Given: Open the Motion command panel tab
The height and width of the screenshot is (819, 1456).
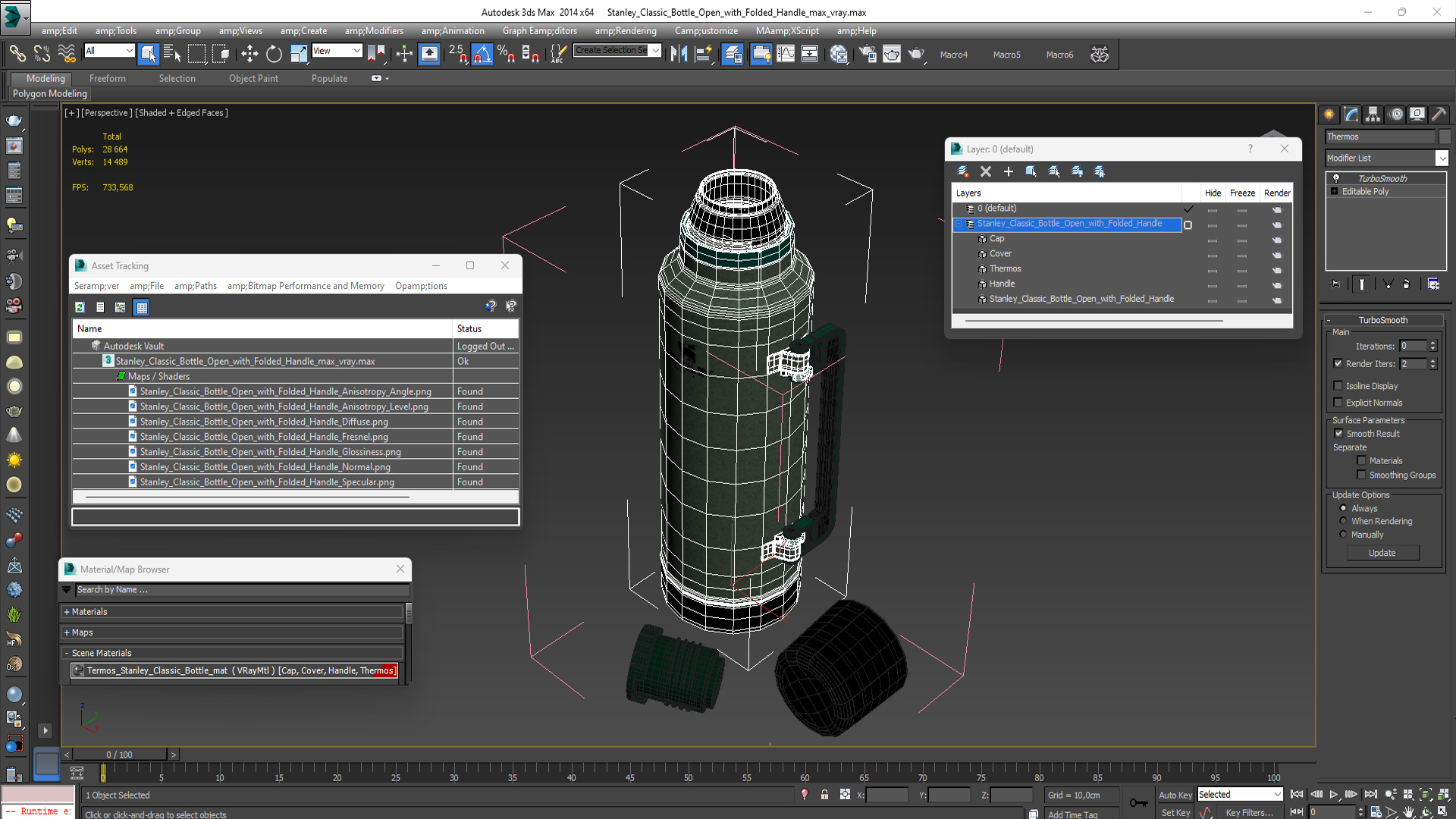Looking at the screenshot, I should click(1396, 115).
